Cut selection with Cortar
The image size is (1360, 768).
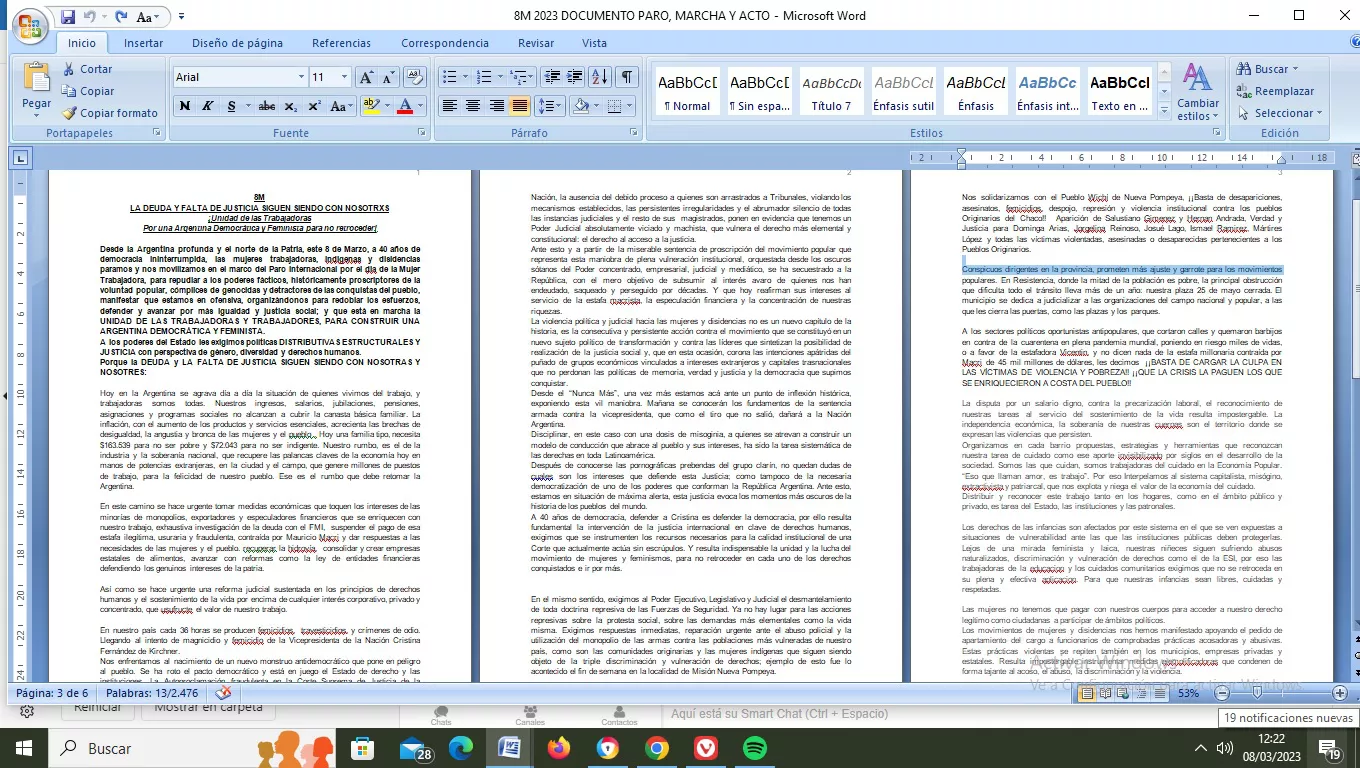(x=87, y=69)
